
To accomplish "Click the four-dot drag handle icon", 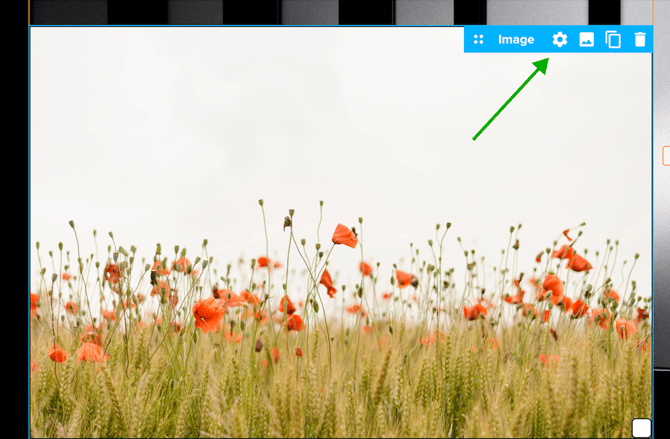I will point(479,40).
